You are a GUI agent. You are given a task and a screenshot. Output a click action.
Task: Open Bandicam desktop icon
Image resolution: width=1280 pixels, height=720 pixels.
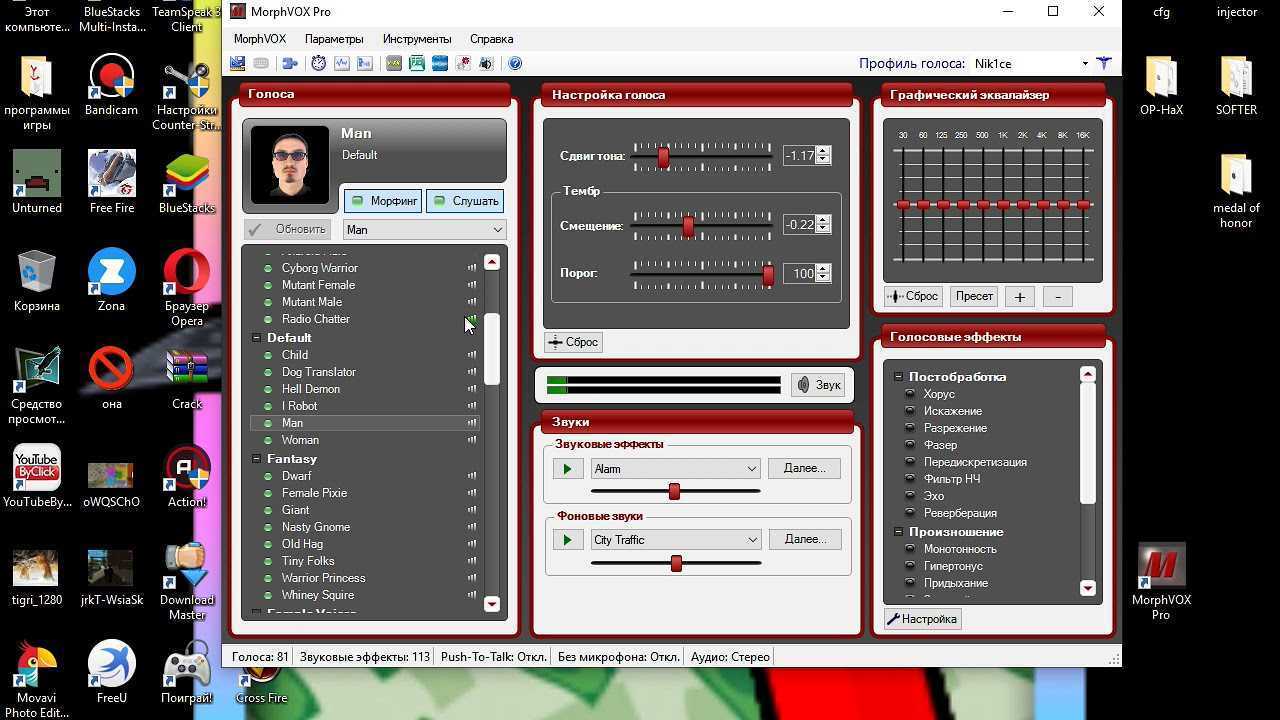click(x=111, y=86)
